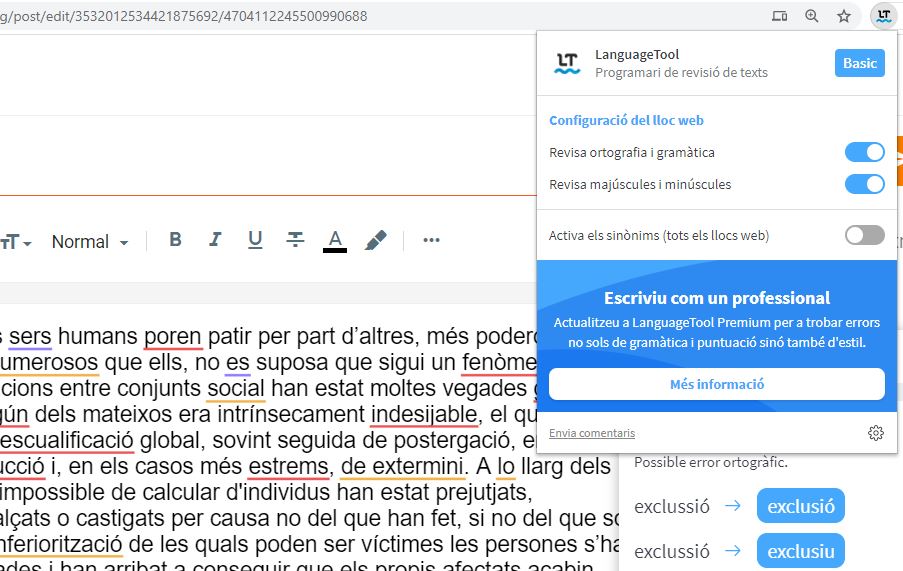Select the highlighter background color tool
Viewport: 903px width, 571px height.
[x=375, y=240]
